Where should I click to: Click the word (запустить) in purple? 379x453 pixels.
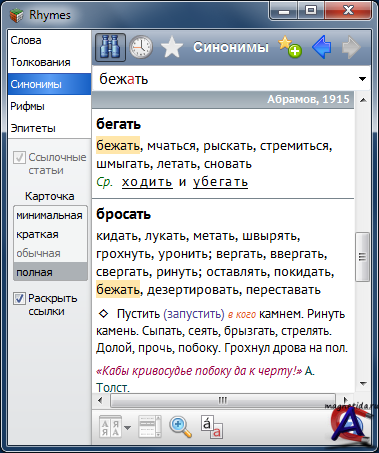pos(194,314)
